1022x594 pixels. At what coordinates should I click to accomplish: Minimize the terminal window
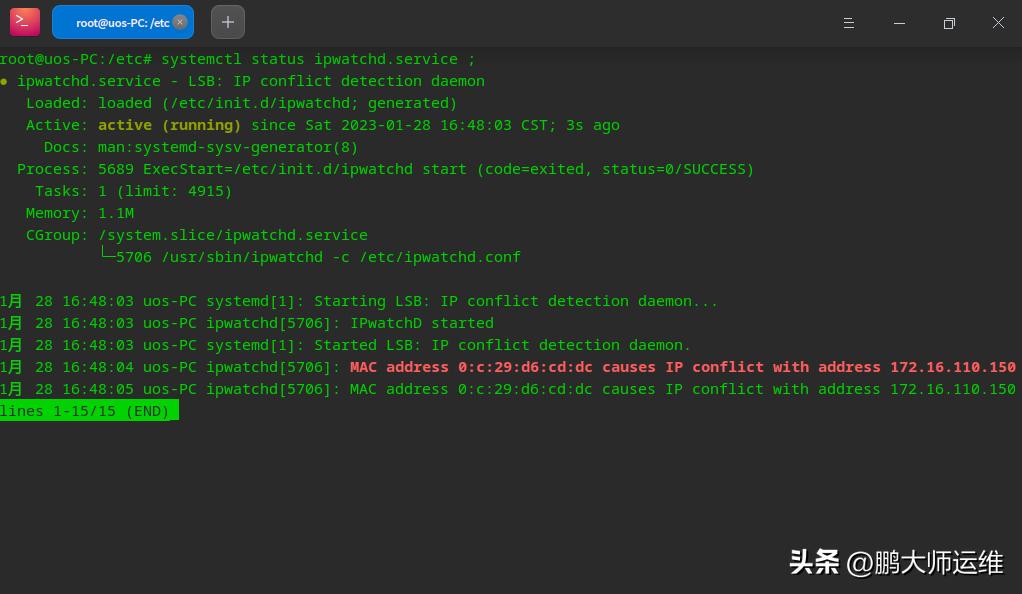[x=899, y=23]
